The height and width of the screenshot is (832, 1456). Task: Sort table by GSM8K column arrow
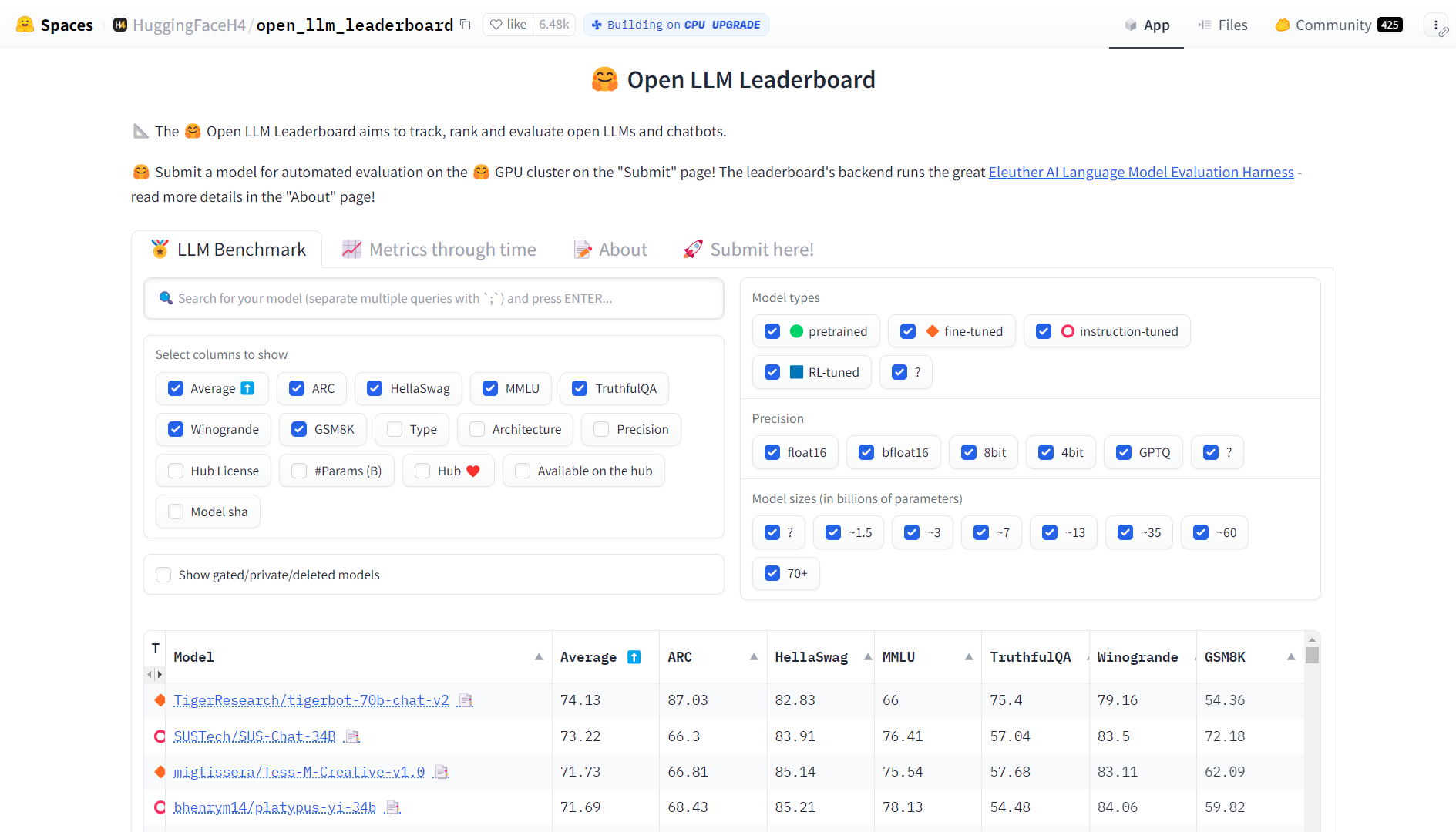click(x=1291, y=657)
